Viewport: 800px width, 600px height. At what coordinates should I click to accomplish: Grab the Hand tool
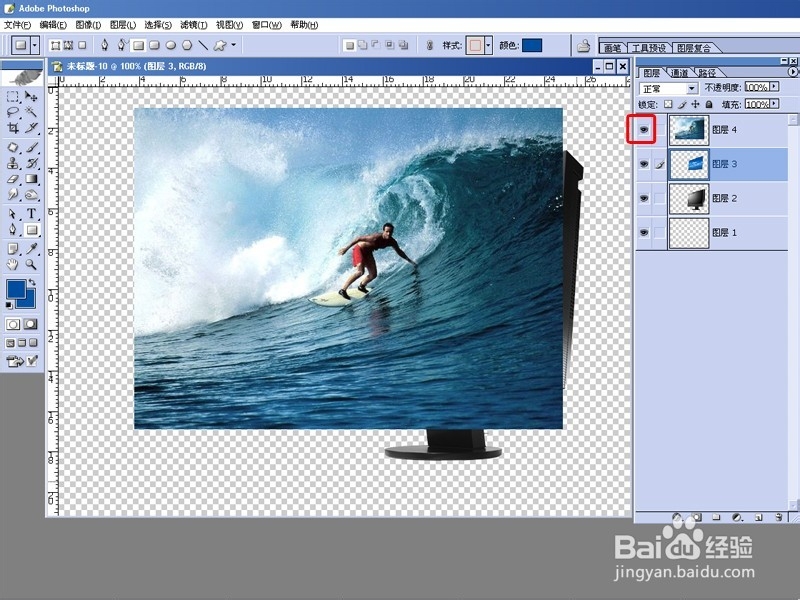click(x=12, y=265)
